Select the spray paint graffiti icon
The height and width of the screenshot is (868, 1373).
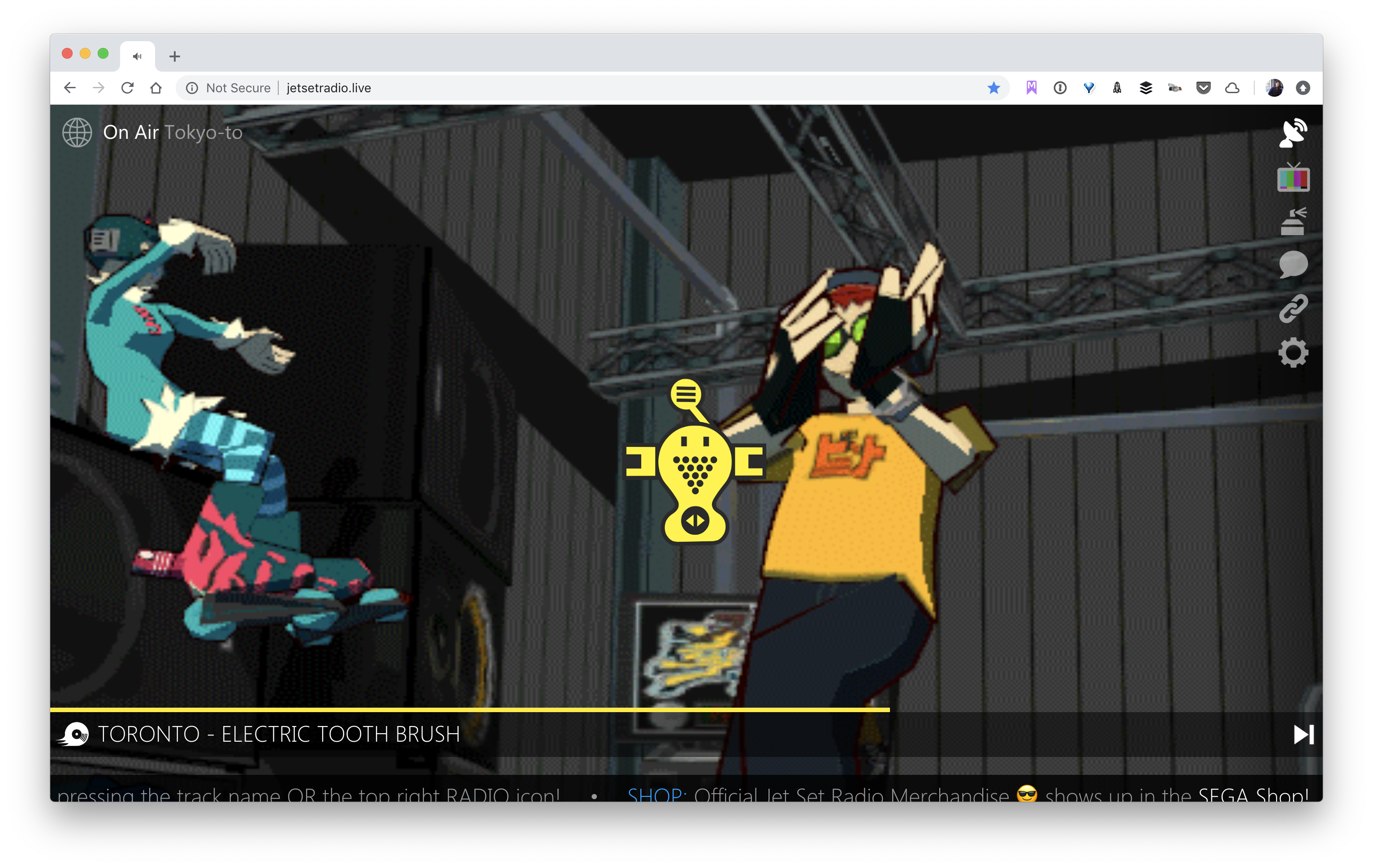coord(1293,222)
